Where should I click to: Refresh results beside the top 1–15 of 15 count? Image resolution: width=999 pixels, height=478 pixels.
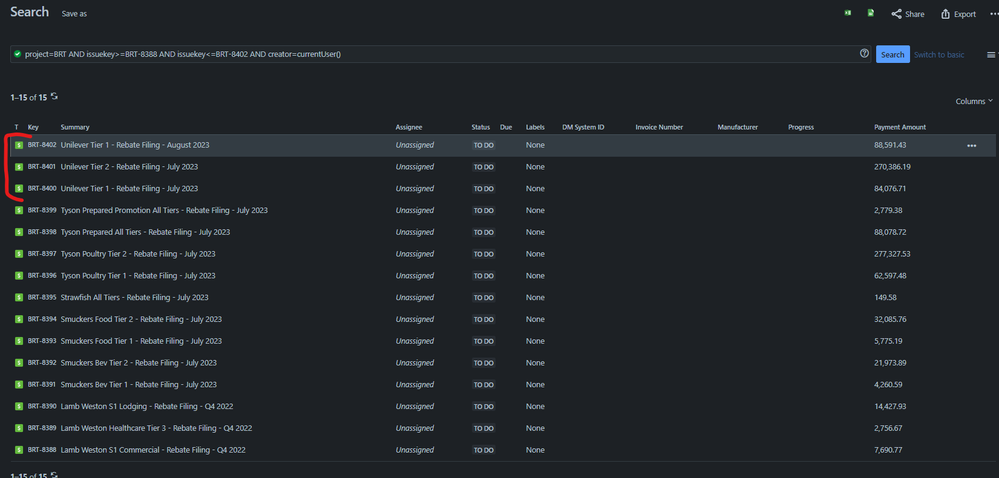pos(54,96)
